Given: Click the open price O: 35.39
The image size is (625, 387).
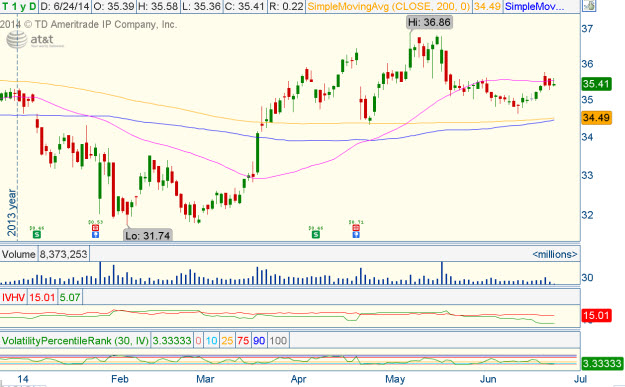Looking at the screenshot, I should coord(114,6).
